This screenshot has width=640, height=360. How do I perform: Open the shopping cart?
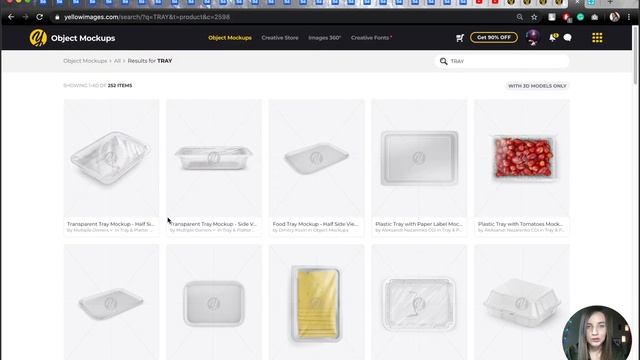click(460, 38)
